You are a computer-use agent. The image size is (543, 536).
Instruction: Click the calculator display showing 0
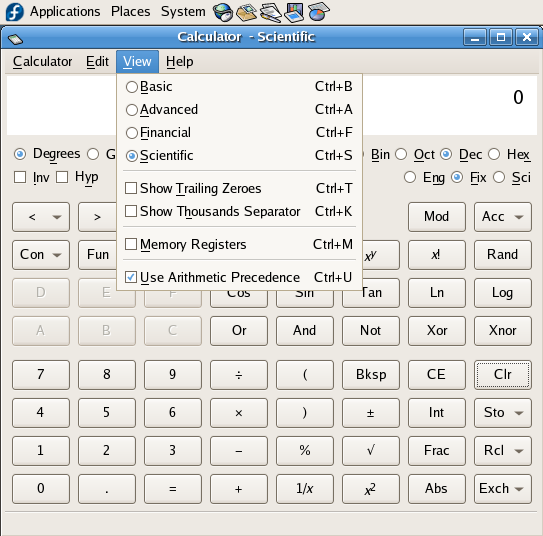[x=449, y=106]
